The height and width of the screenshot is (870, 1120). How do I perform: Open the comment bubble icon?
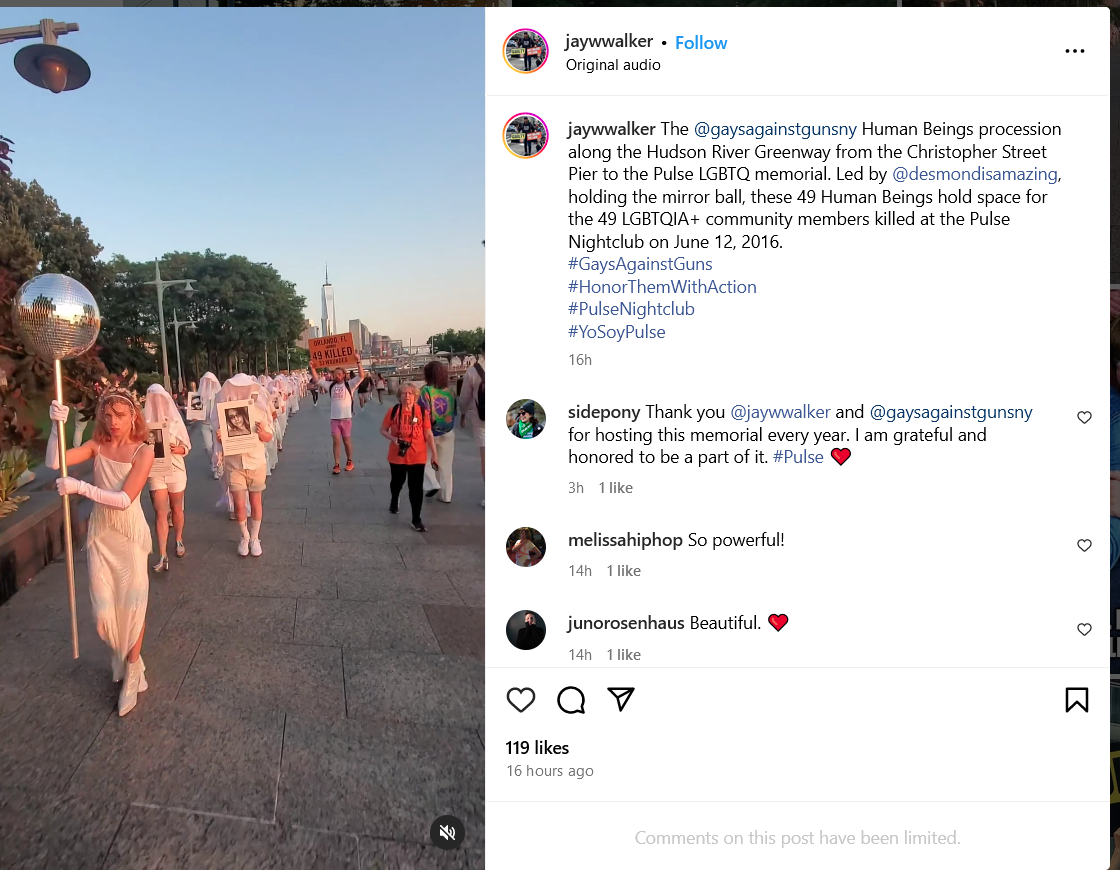click(571, 700)
